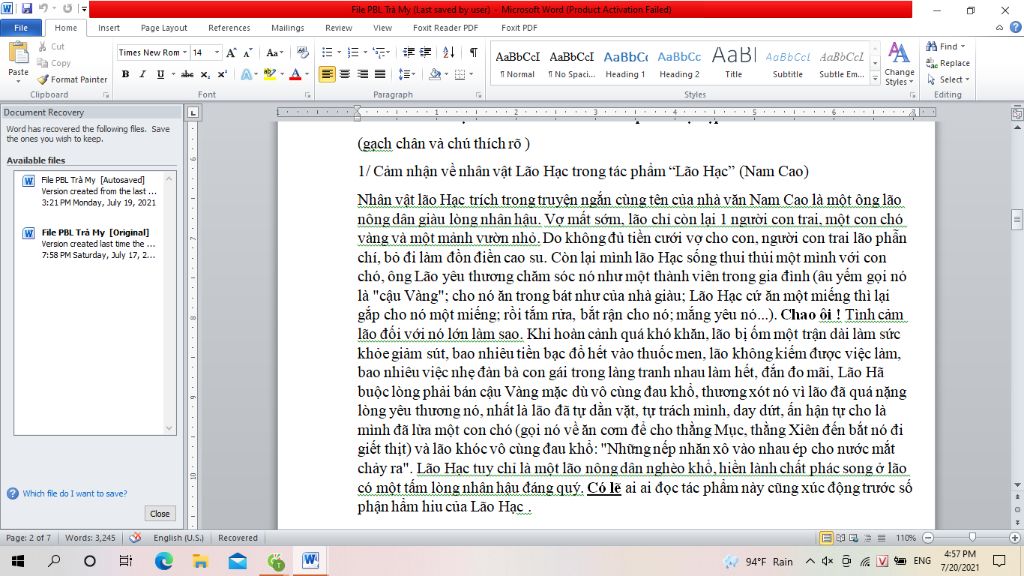The height and width of the screenshot is (576, 1024).
Task: Close the Document Recovery pane
Action: pyautogui.click(x=160, y=513)
